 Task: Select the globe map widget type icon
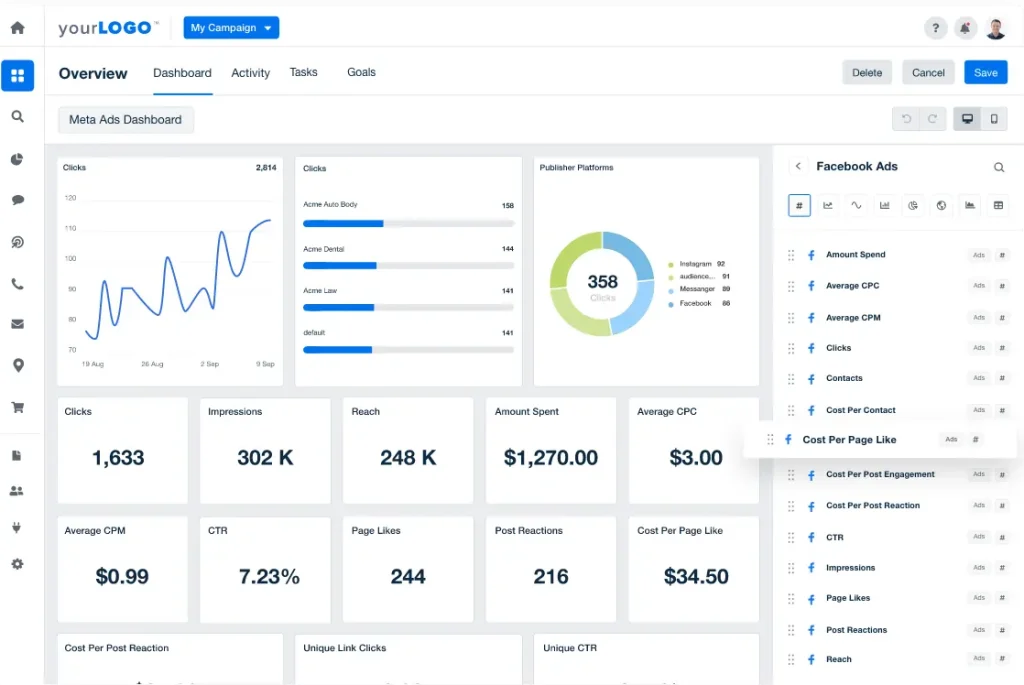tap(941, 205)
